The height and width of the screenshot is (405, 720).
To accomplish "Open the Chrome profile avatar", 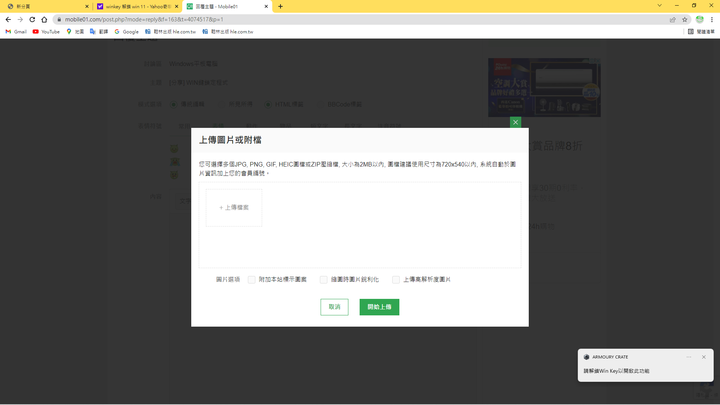I will point(699,19).
